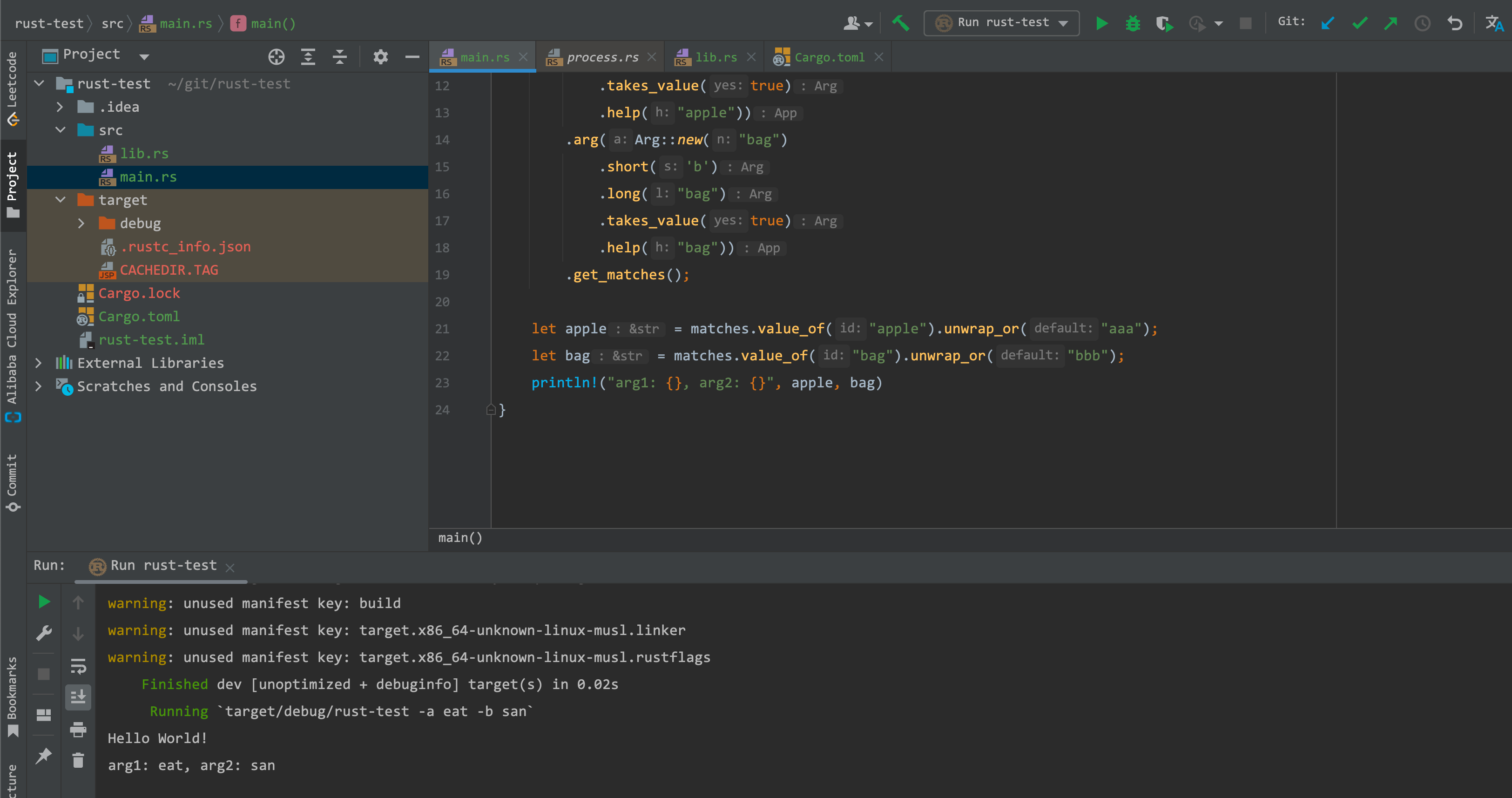Push commits with Git green arrow

[x=1390, y=23]
